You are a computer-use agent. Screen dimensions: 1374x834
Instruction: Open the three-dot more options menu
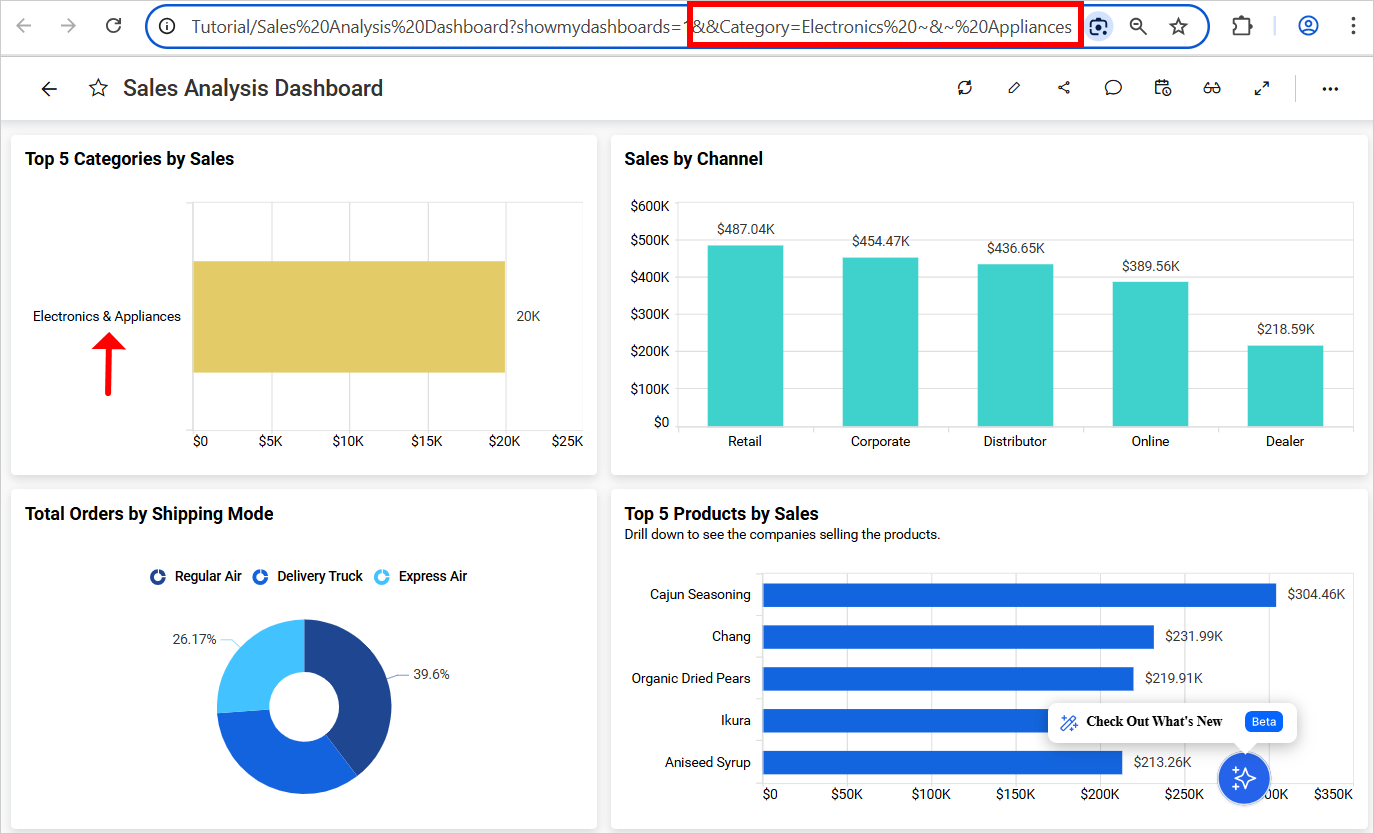(x=1330, y=88)
